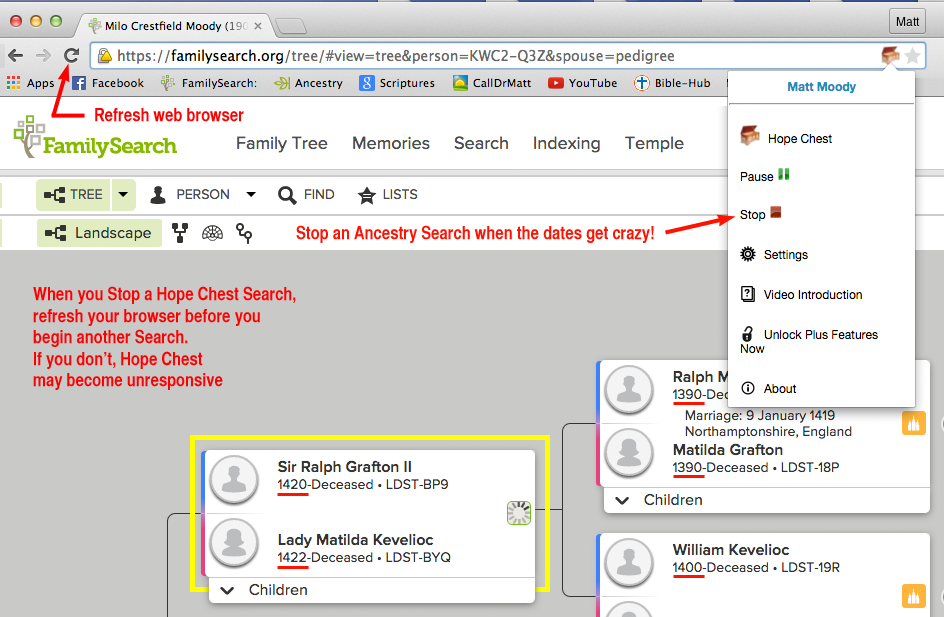
Task: Switch to the portrait pedigree view icon
Action: click(180, 233)
